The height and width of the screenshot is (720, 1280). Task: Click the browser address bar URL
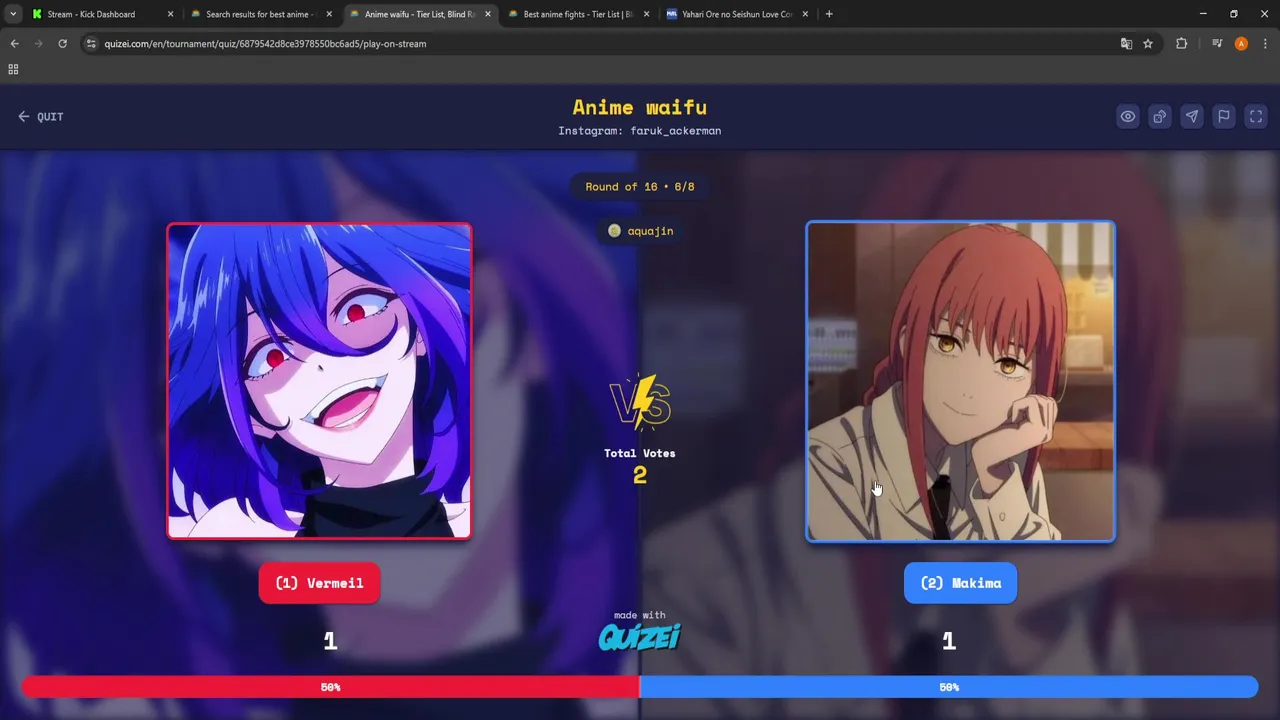point(265,44)
